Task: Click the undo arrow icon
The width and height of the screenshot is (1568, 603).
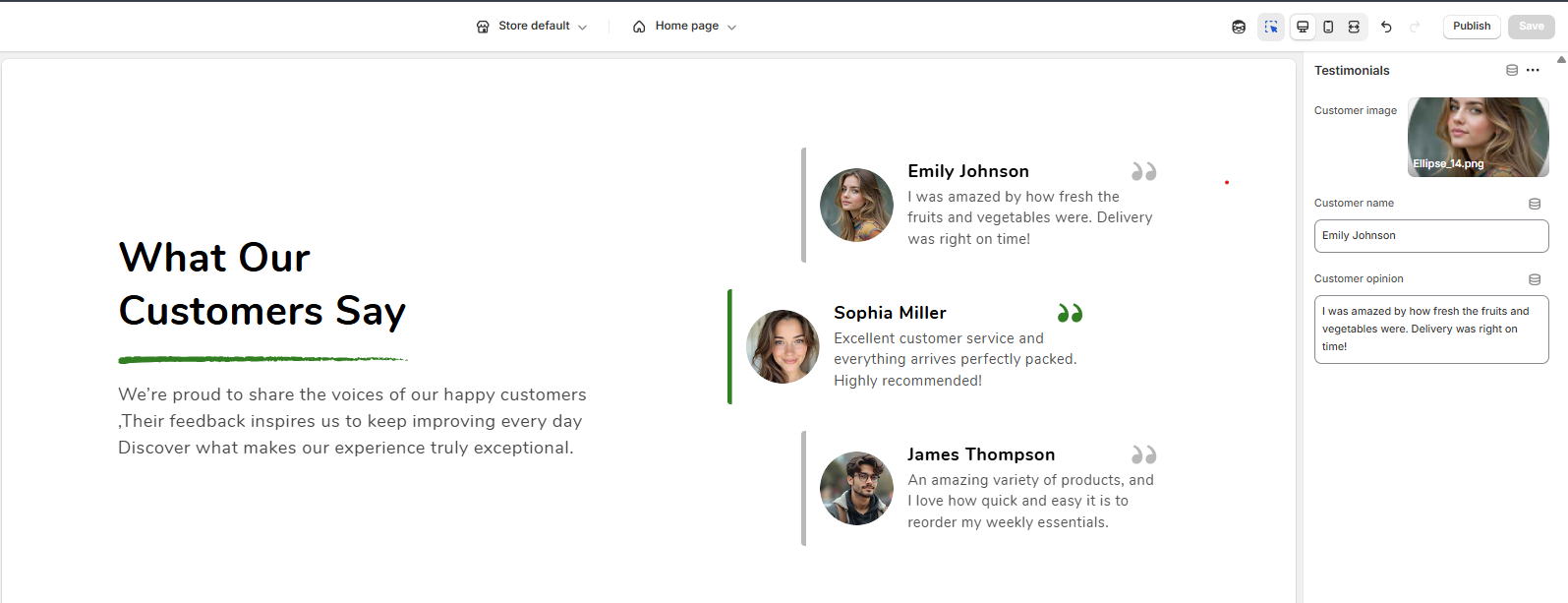Action: point(1386,27)
